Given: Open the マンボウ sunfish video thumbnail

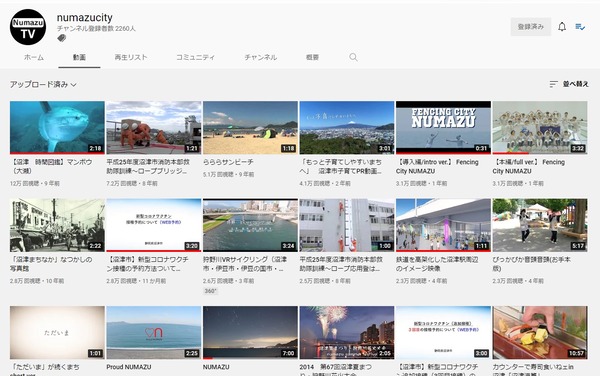Looking at the screenshot, I should pos(57,127).
